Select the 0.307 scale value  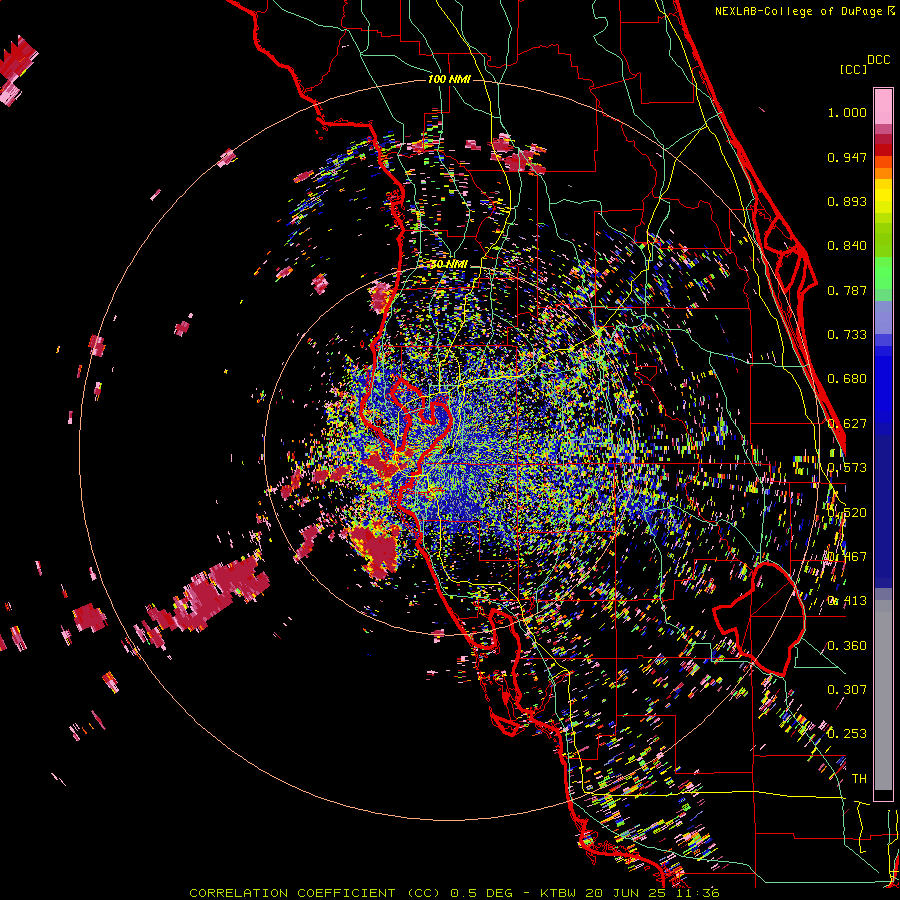(847, 690)
